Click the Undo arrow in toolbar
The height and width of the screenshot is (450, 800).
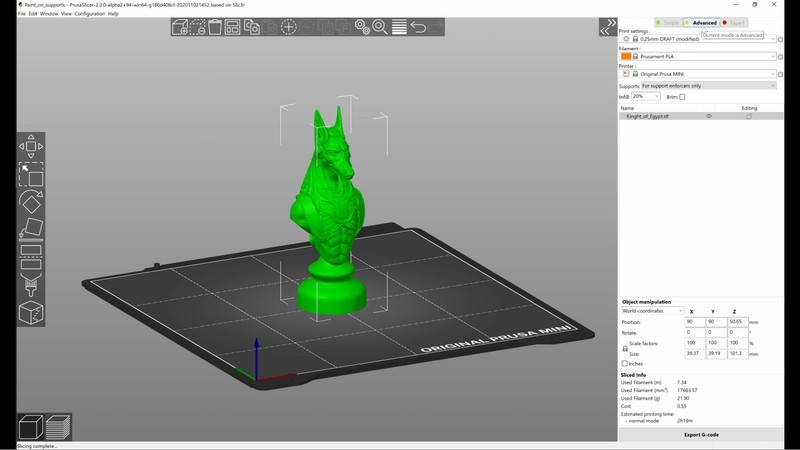pos(418,27)
